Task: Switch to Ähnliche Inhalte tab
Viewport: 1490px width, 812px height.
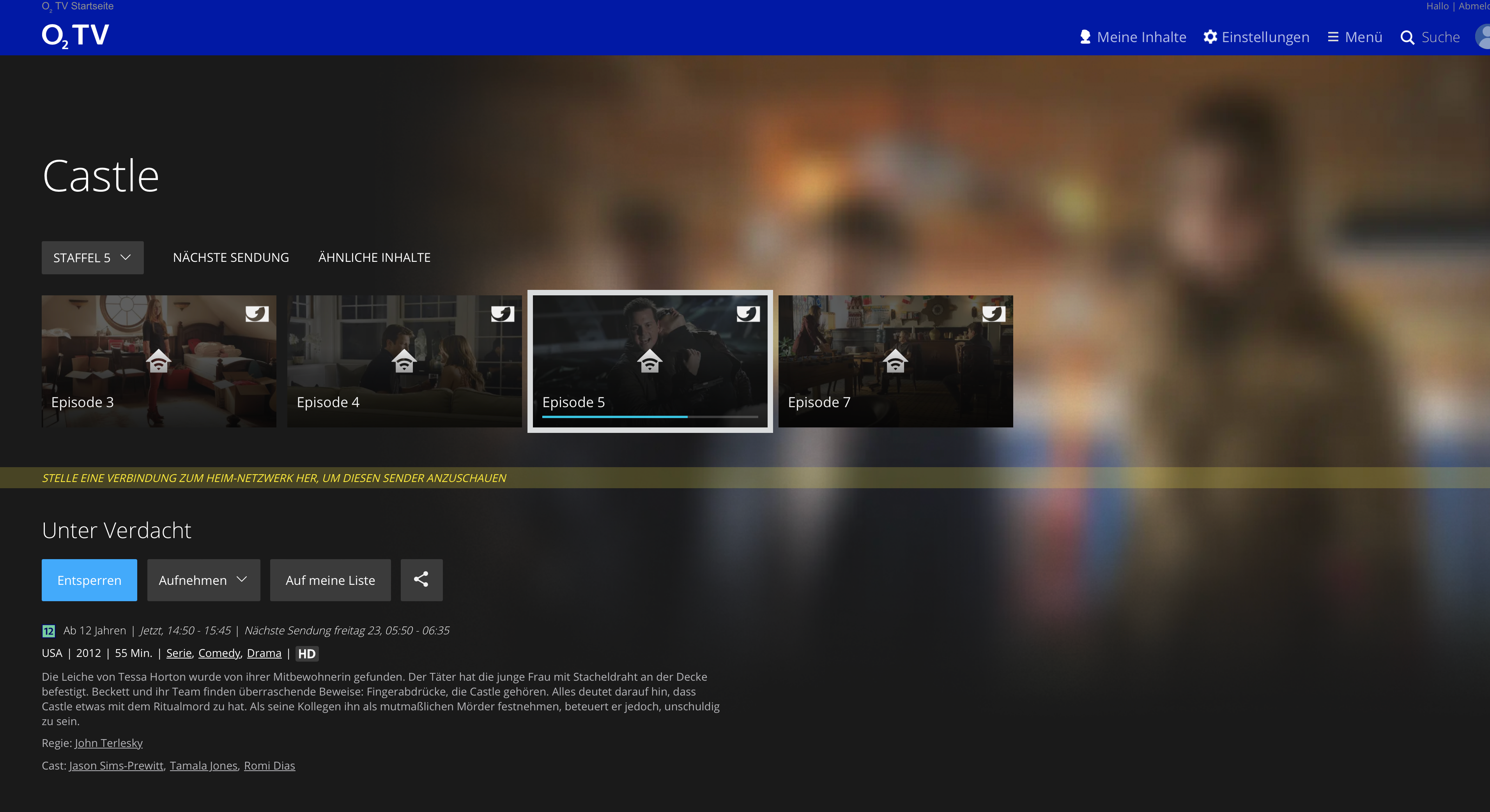Action: point(374,258)
